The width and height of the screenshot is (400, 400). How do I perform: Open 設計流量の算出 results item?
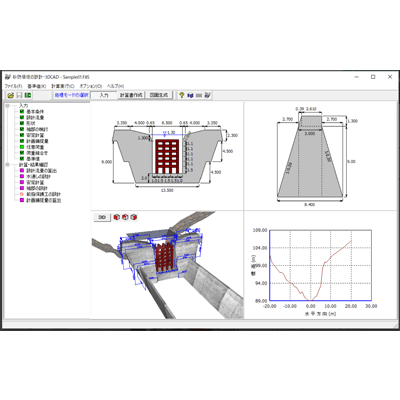pyautogui.click(x=41, y=171)
